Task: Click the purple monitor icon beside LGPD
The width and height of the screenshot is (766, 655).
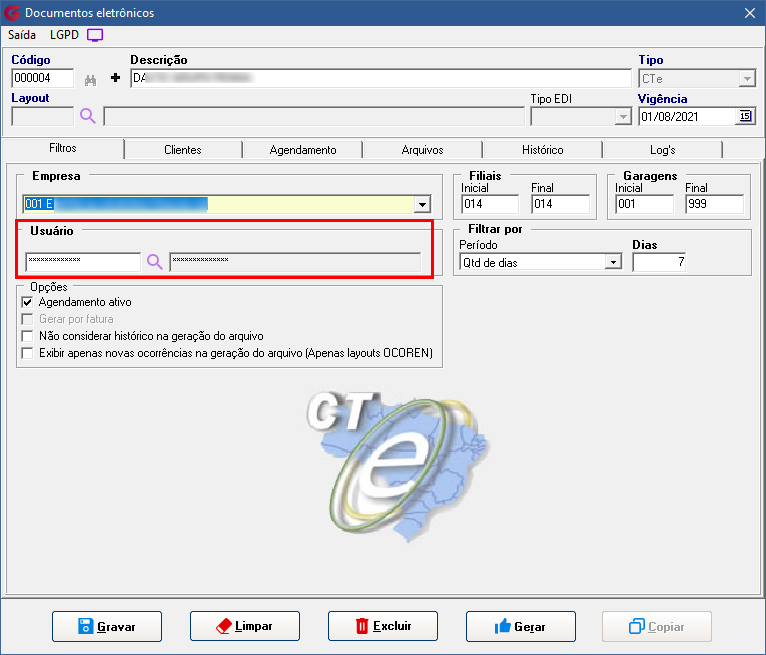Action: coord(95,35)
